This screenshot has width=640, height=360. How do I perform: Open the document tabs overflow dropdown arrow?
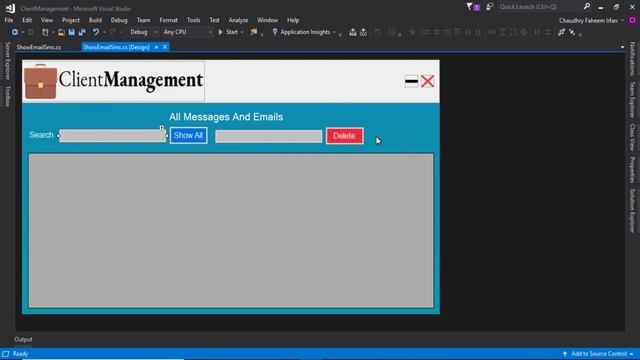[x=622, y=47]
